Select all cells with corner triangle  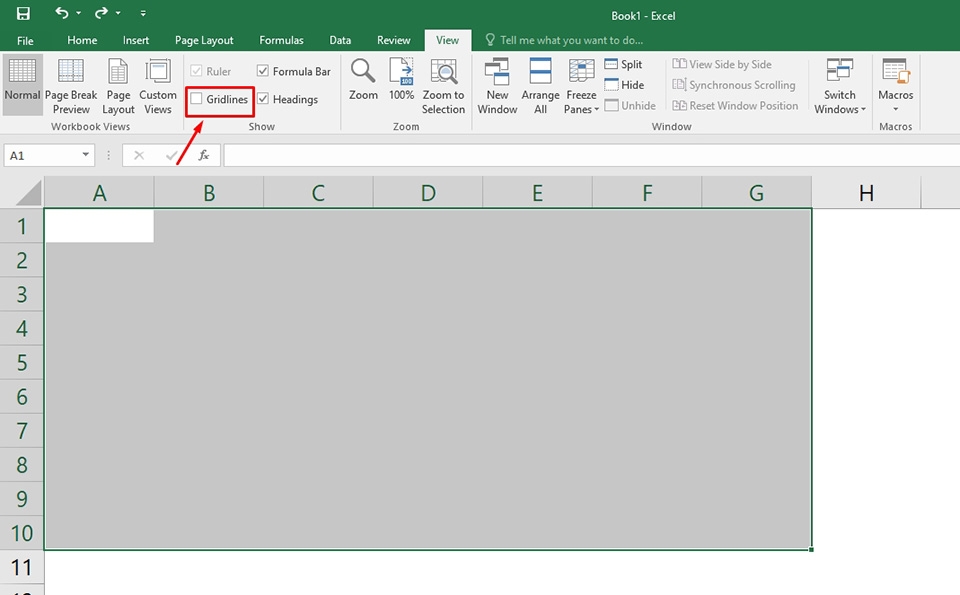[x=28, y=192]
